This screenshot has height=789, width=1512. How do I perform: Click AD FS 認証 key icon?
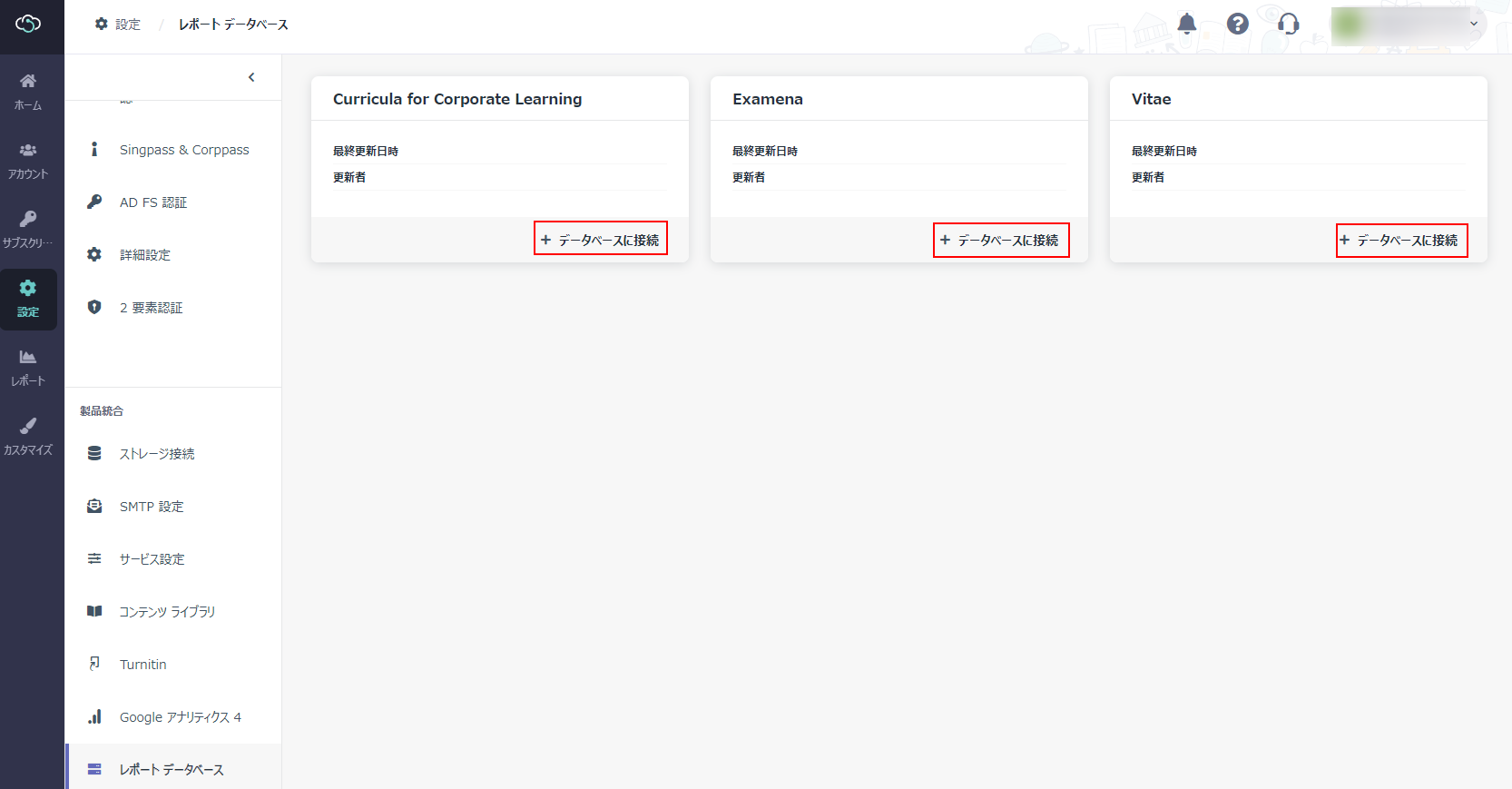click(94, 202)
